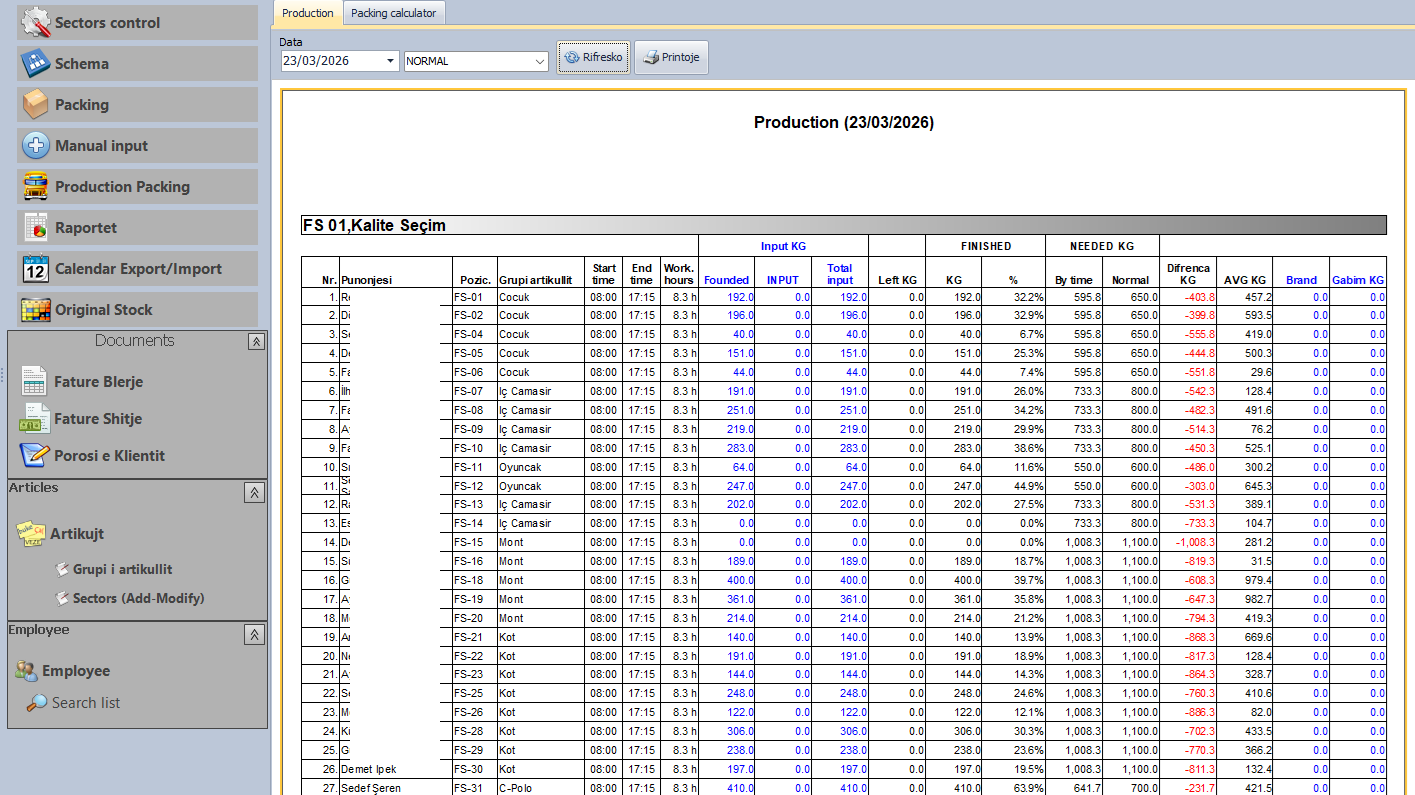Open Schema via its blue grid icon
1415x795 pixels.
tap(36, 63)
